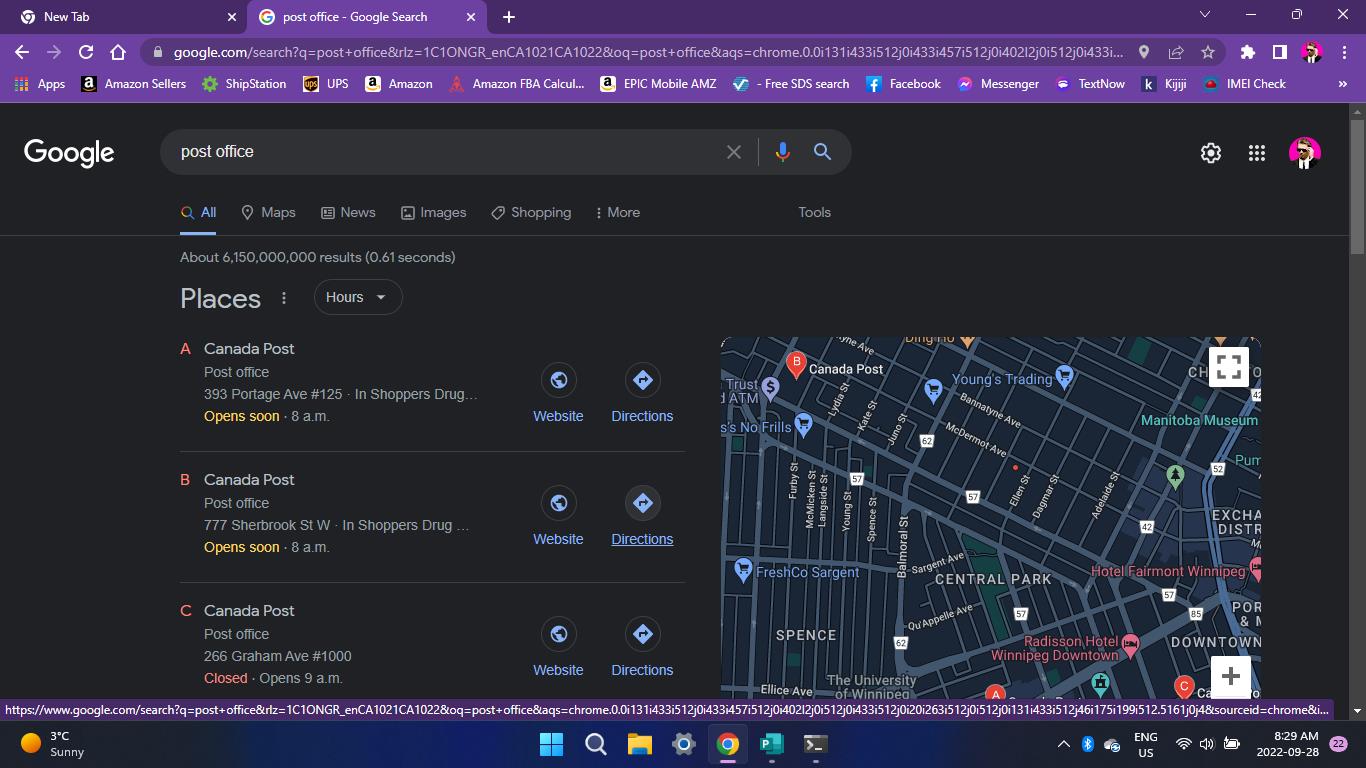Clear the search box with X icon

coord(734,152)
